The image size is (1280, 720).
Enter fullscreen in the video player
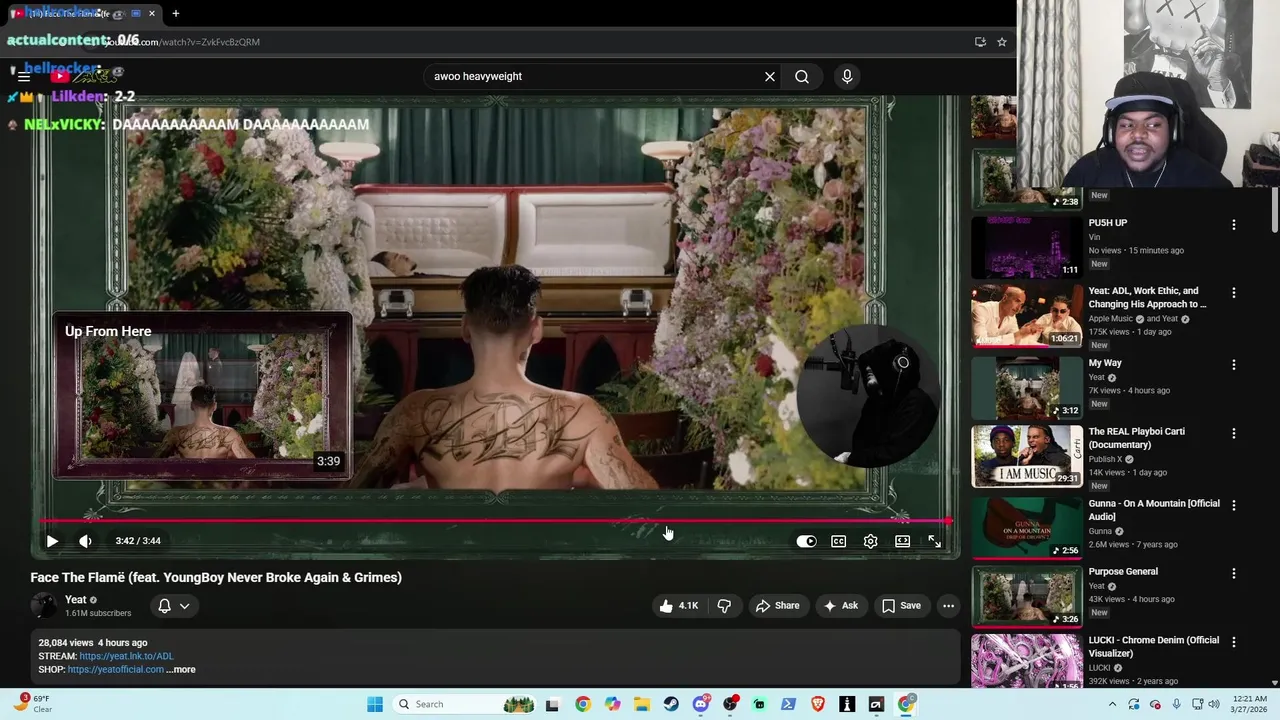click(x=934, y=541)
